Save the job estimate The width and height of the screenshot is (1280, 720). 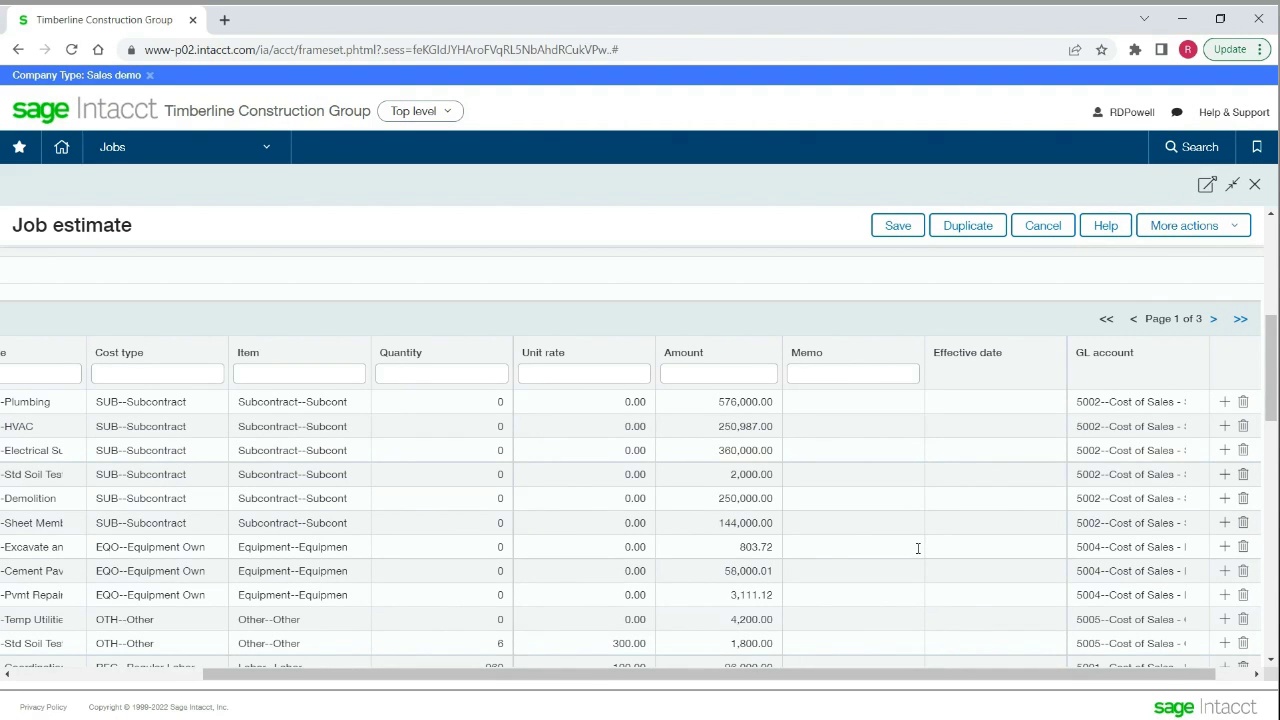898,226
